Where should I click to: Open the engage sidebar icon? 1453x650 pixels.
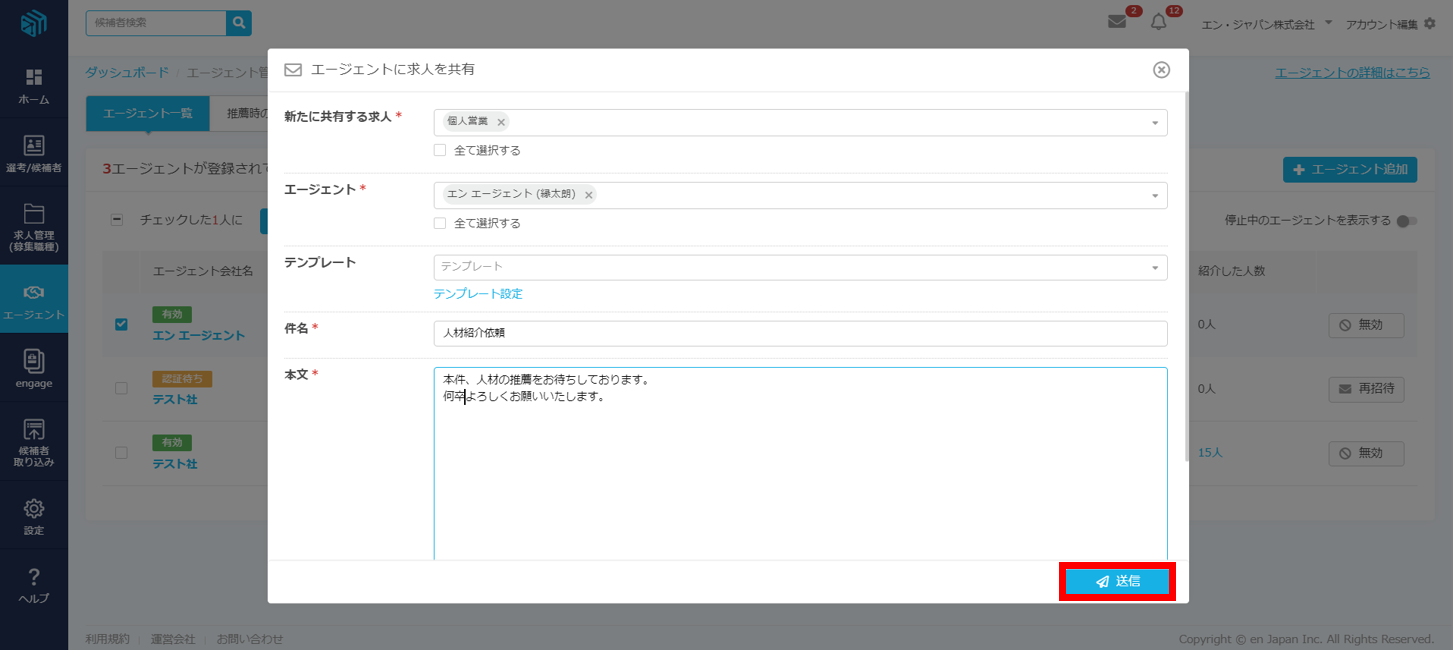coord(34,362)
